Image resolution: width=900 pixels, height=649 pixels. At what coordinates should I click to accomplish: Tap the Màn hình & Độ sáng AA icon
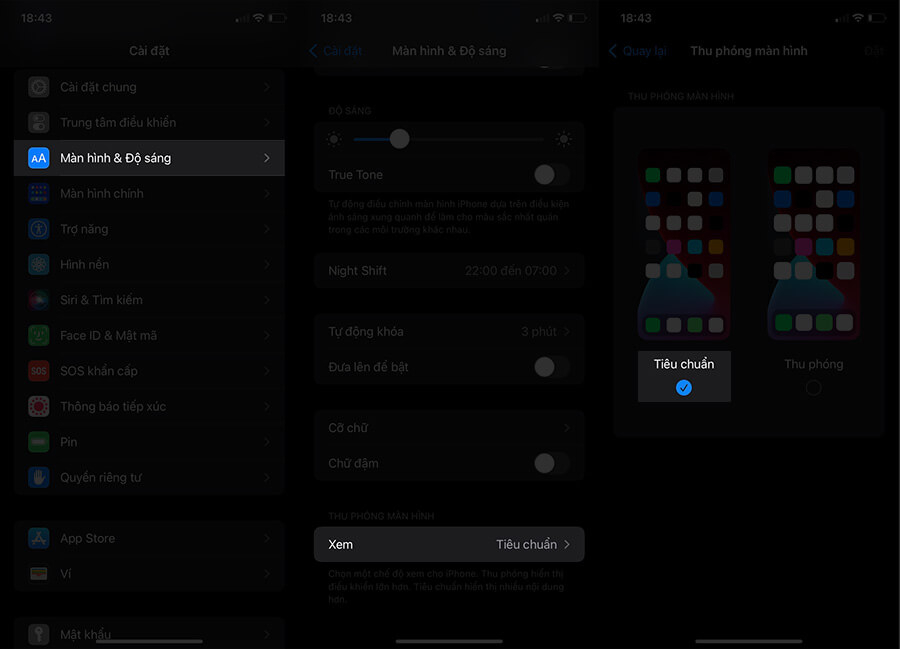pyautogui.click(x=39, y=158)
